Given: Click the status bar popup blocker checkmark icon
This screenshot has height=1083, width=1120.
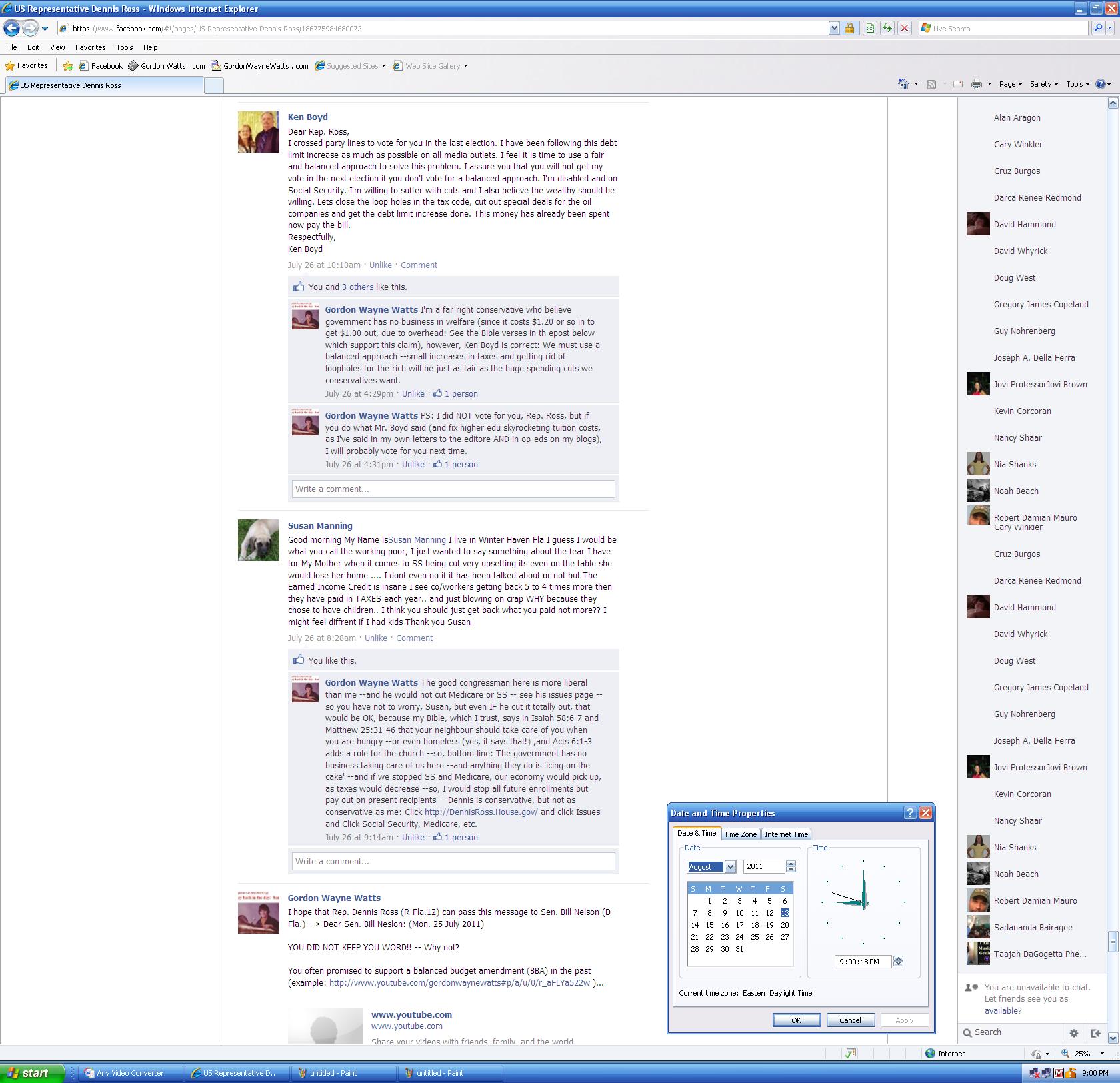Looking at the screenshot, I should coord(851,1054).
